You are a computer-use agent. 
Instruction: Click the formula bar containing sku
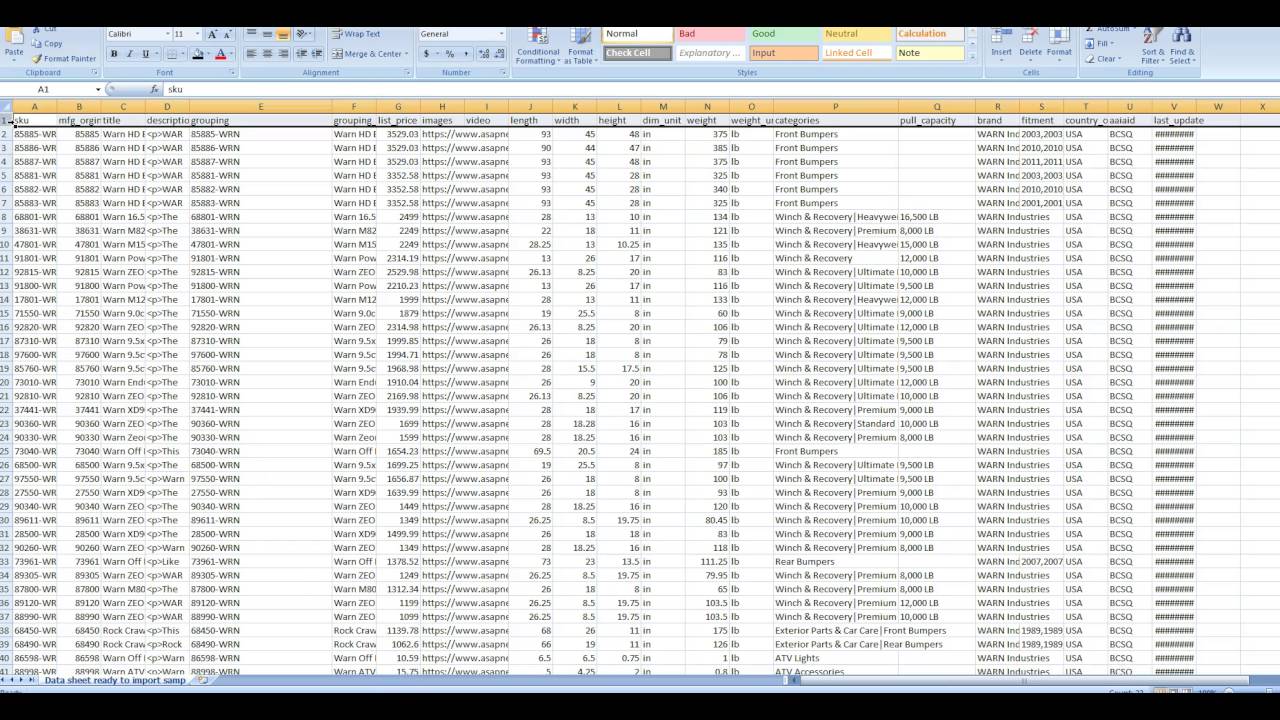720,89
